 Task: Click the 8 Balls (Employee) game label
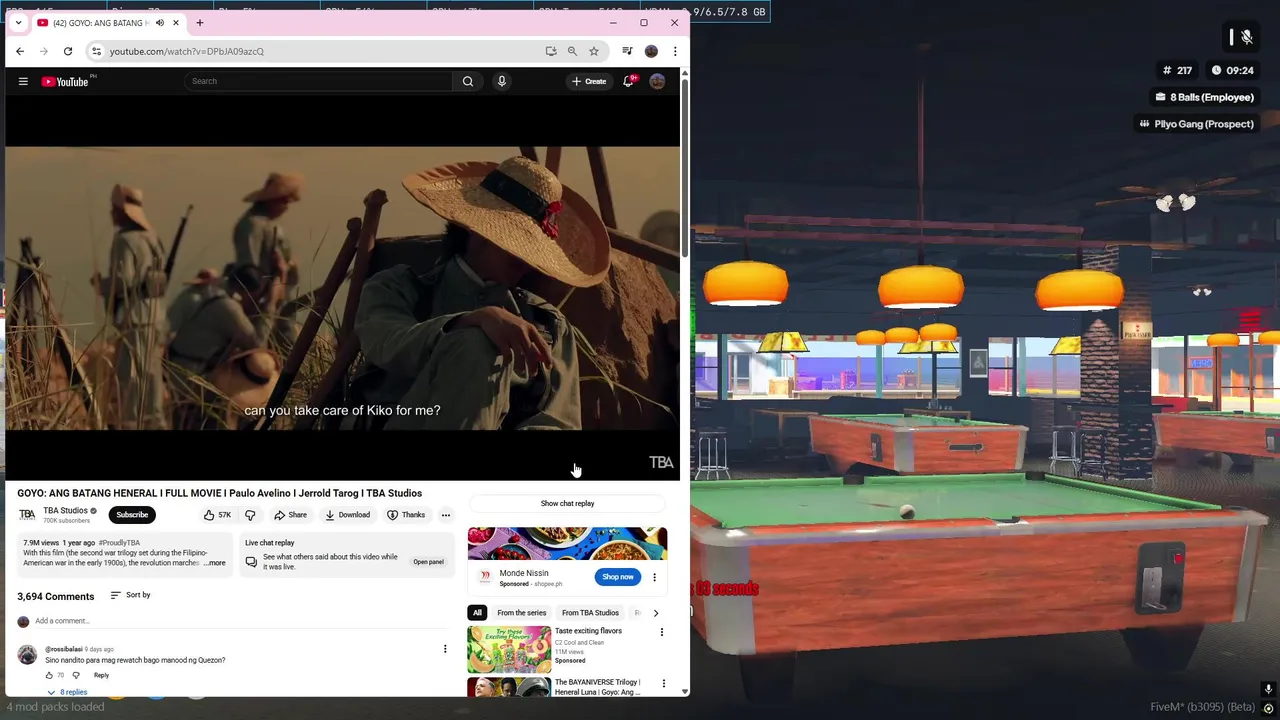point(1204,97)
